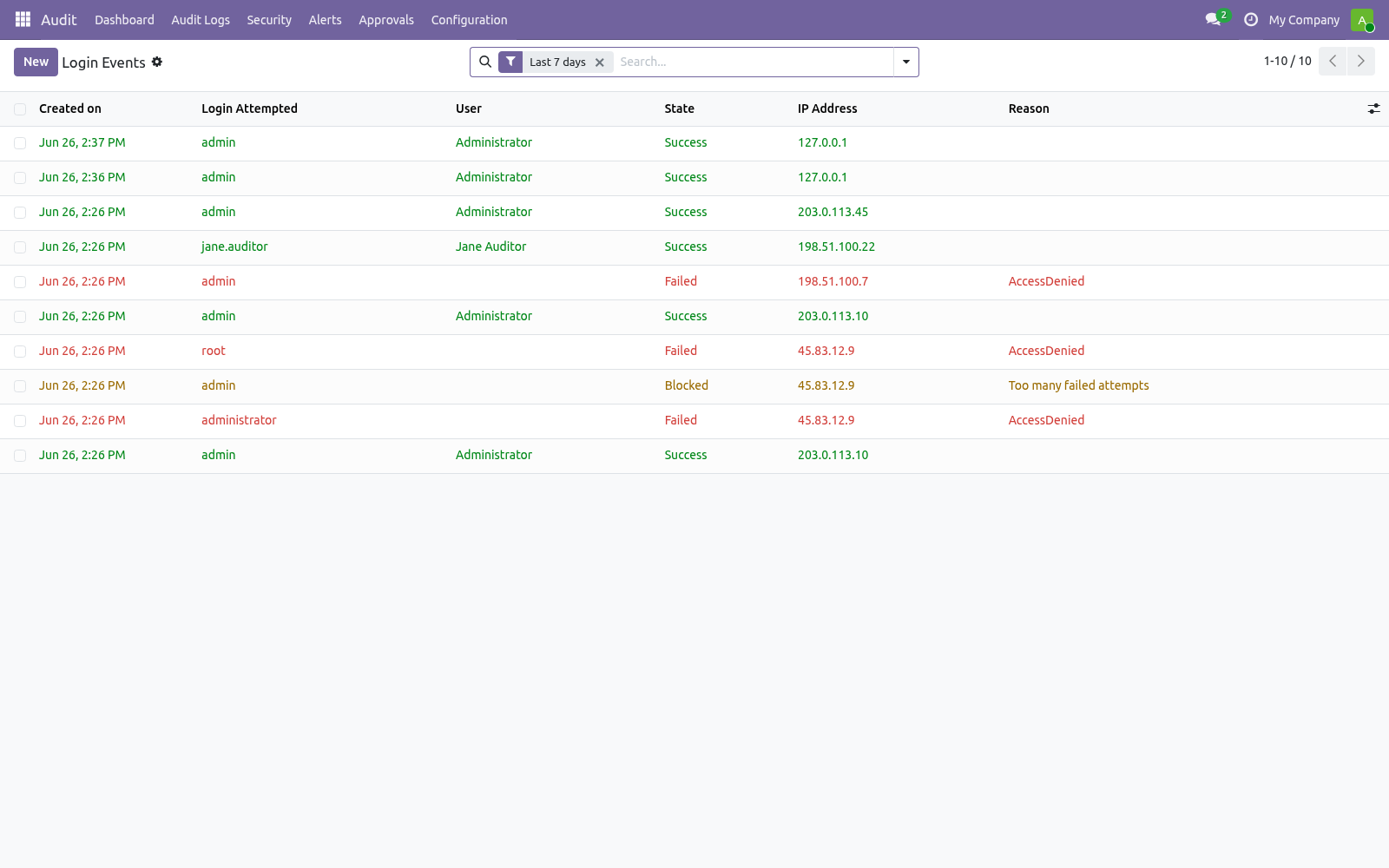
Task: Go to the previous page arrow
Action: (x=1333, y=61)
